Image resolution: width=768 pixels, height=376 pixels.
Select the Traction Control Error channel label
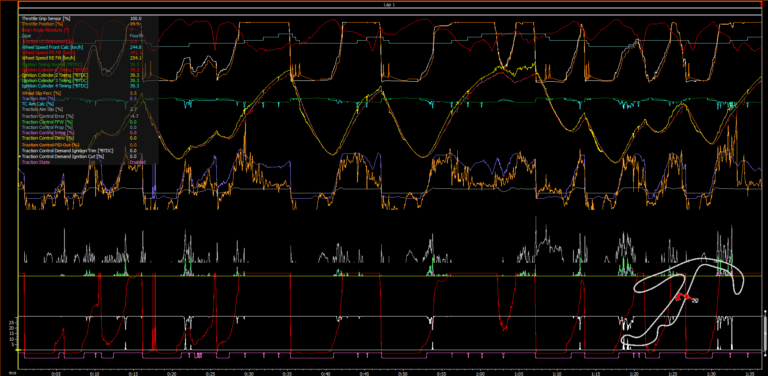click(x=47, y=116)
